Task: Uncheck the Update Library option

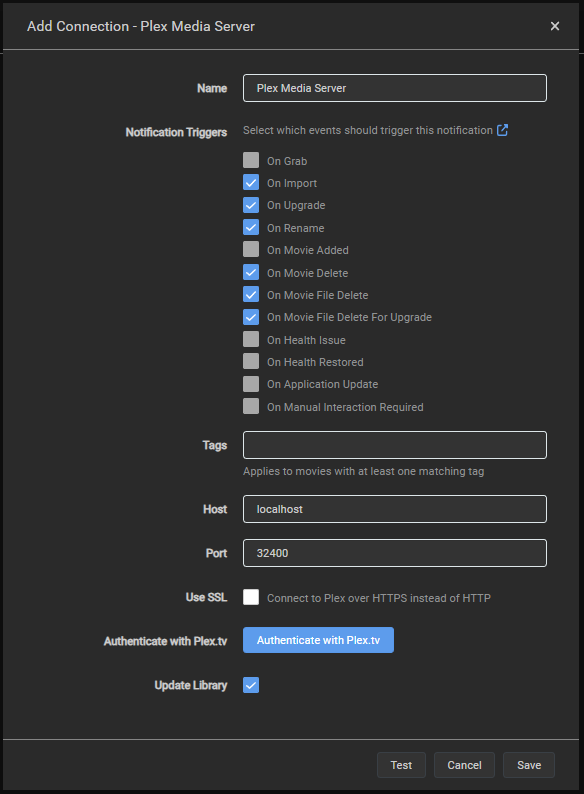Action: point(251,685)
